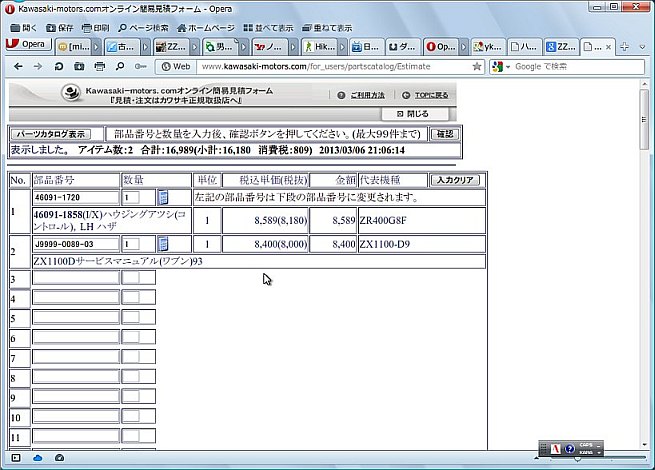Click the 保存 save toolbar item
This screenshot has height=470, width=655.
pyautogui.click(x=59, y=28)
